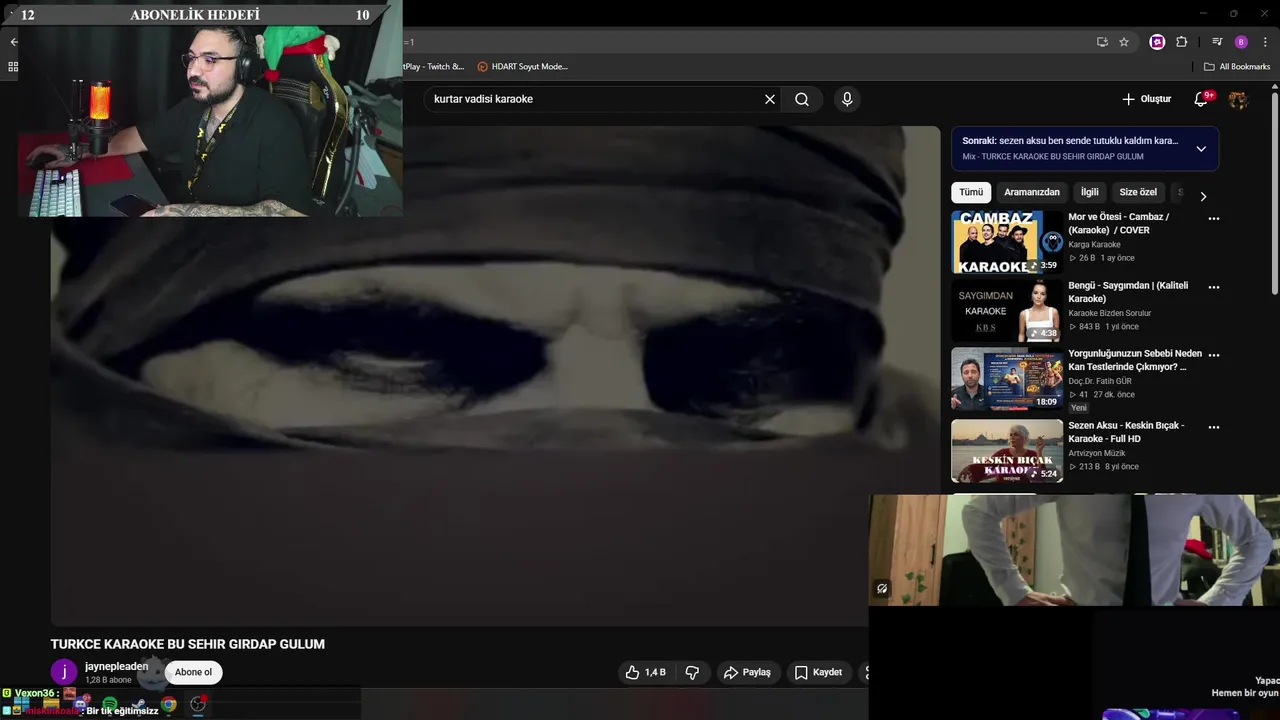Expand the Sonraki mix playlist panel
This screenshot has width=1280, height=720.
click(x=1201, y=149)
